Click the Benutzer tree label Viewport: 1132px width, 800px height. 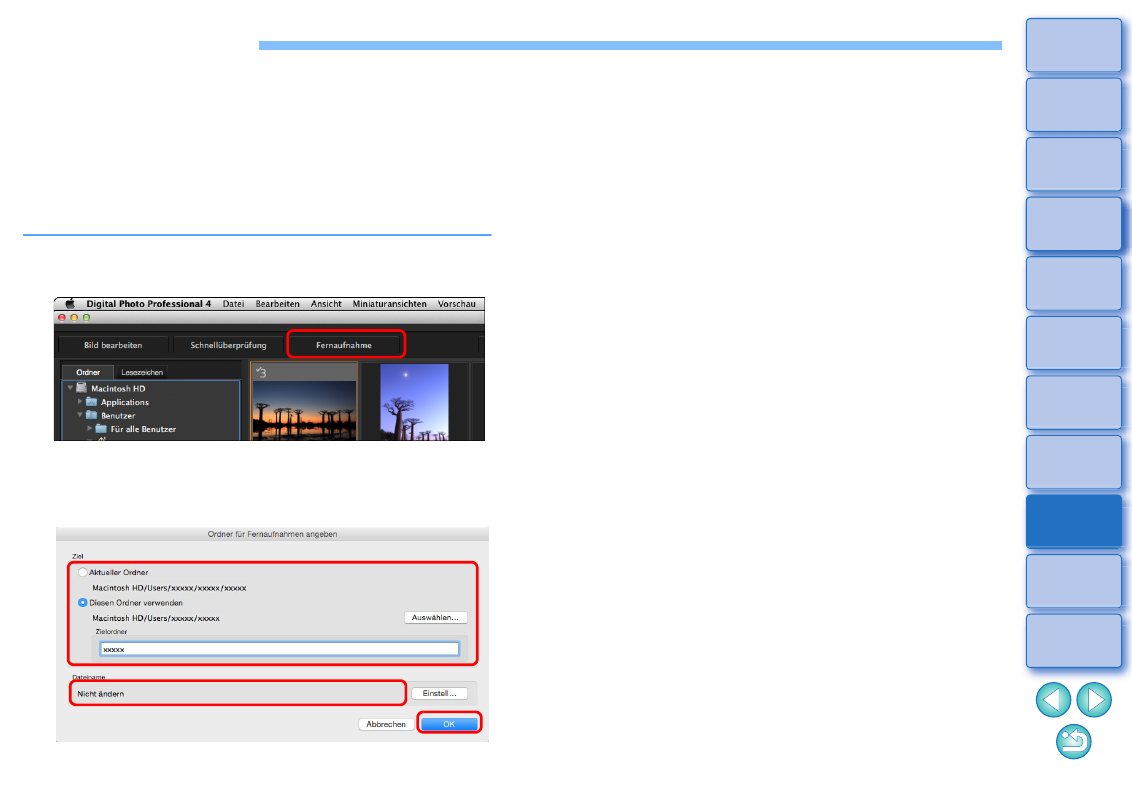click(118, 416)
